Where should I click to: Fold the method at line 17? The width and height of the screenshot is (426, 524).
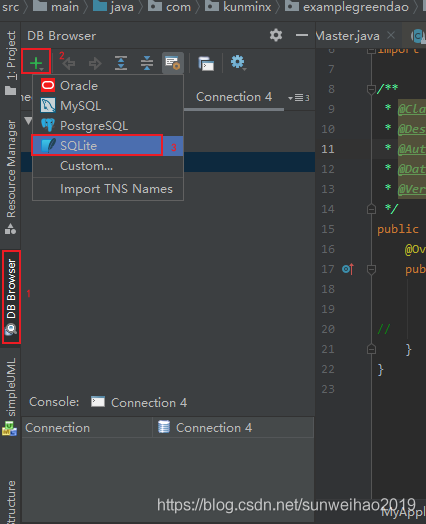pos(371,269)
